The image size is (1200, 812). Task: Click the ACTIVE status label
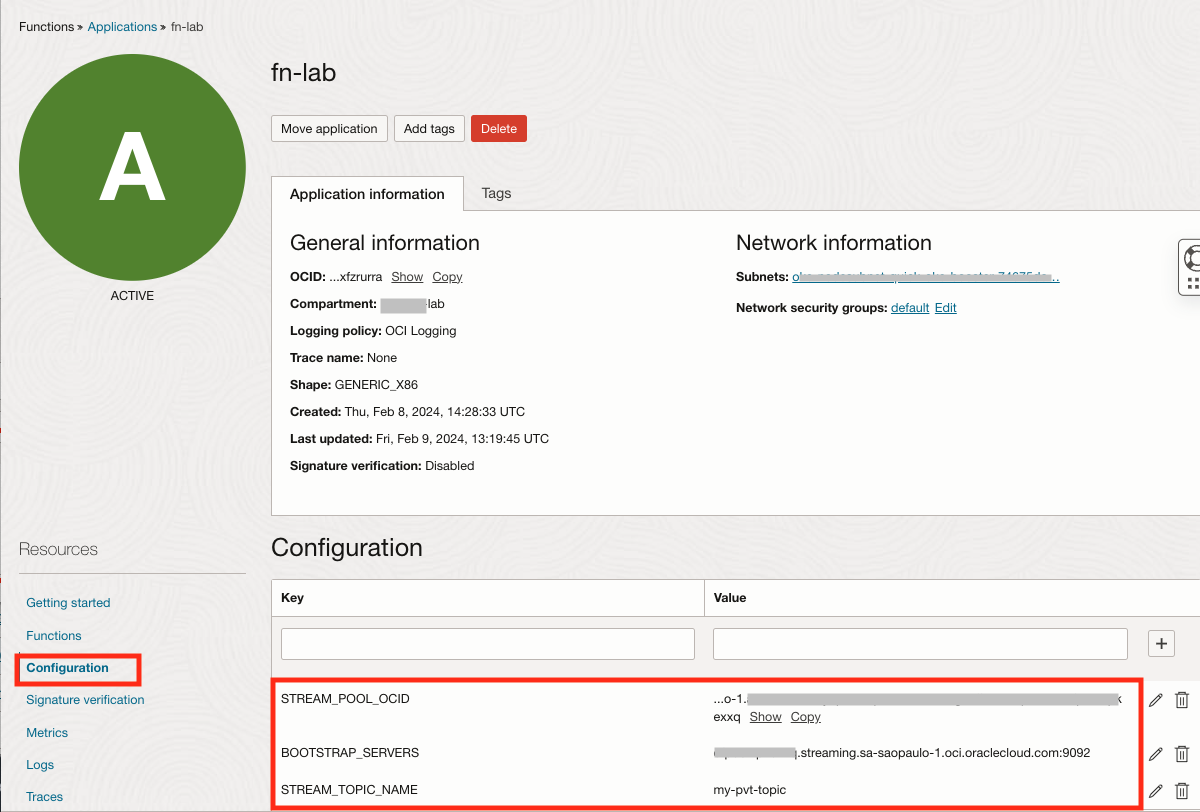click(132, 296)
